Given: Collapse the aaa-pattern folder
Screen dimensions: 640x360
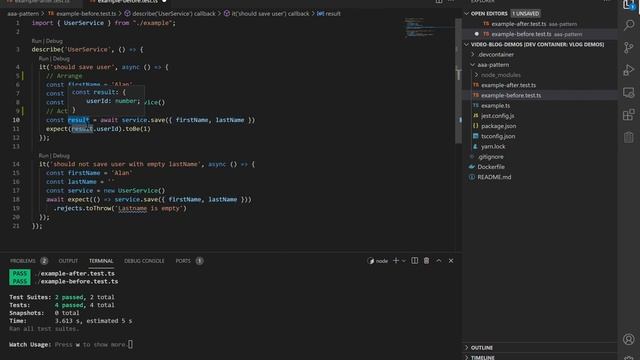Looking at the screenshot, I should pyautogui.click(x=473, y=64).
